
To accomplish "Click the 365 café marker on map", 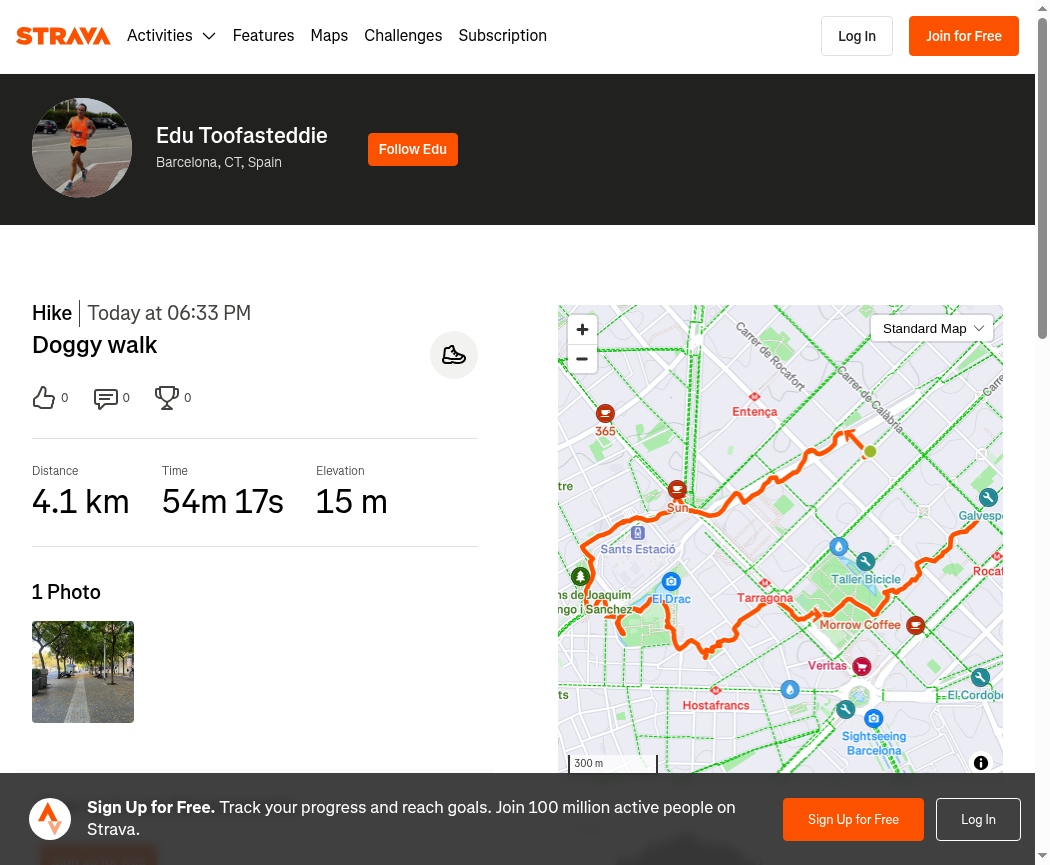I will (x=605, y=413).
